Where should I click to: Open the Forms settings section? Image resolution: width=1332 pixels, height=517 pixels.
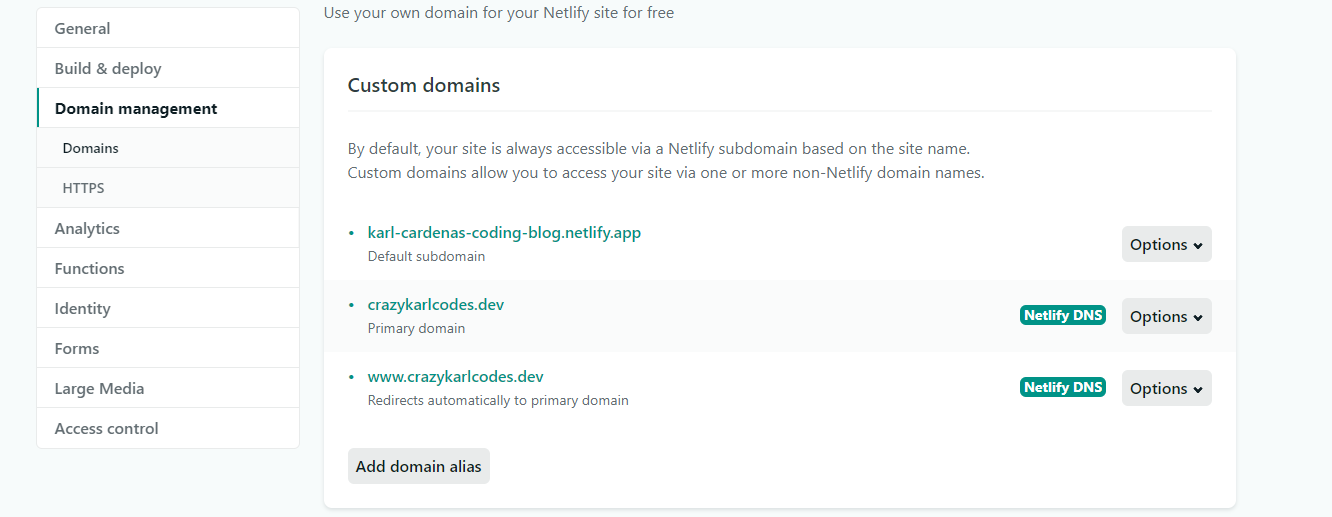coord(77,348)
